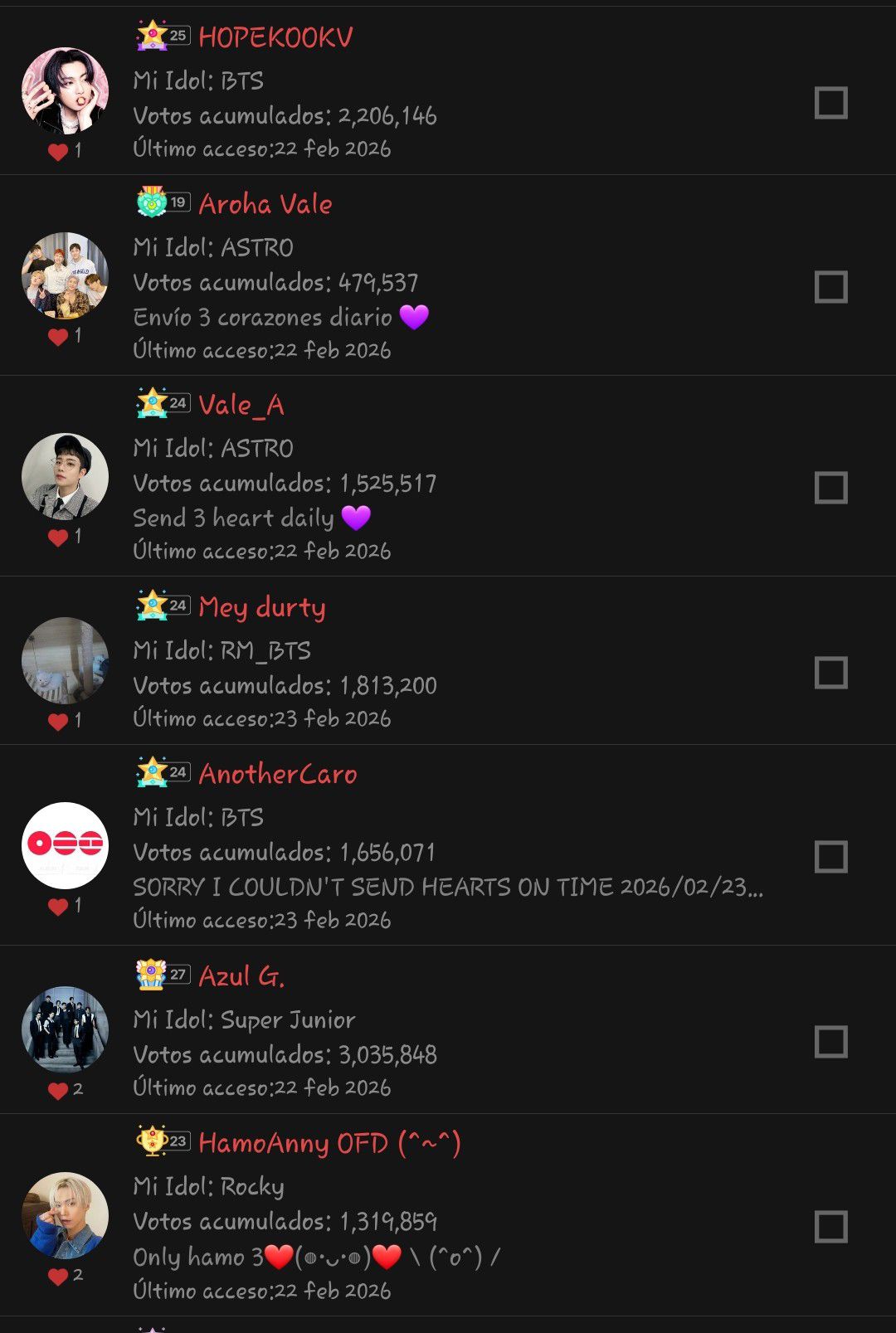Image resolution: width=896 pixels, height=1333 pixels.
Task: Enable the checkbox for AnotherCaro
Action: click(831, 857)
